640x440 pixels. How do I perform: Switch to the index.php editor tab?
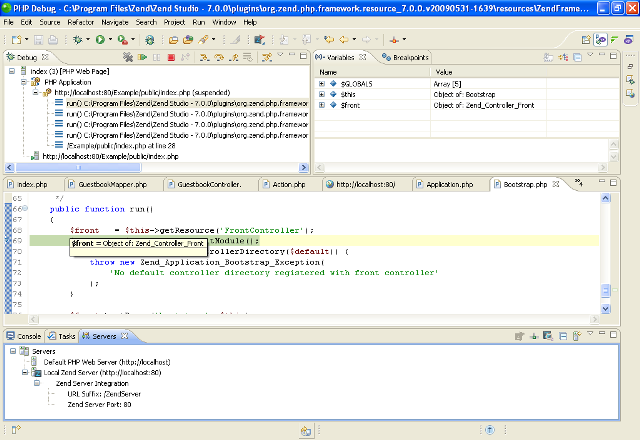pyautogui.click(x=27, y=184)
